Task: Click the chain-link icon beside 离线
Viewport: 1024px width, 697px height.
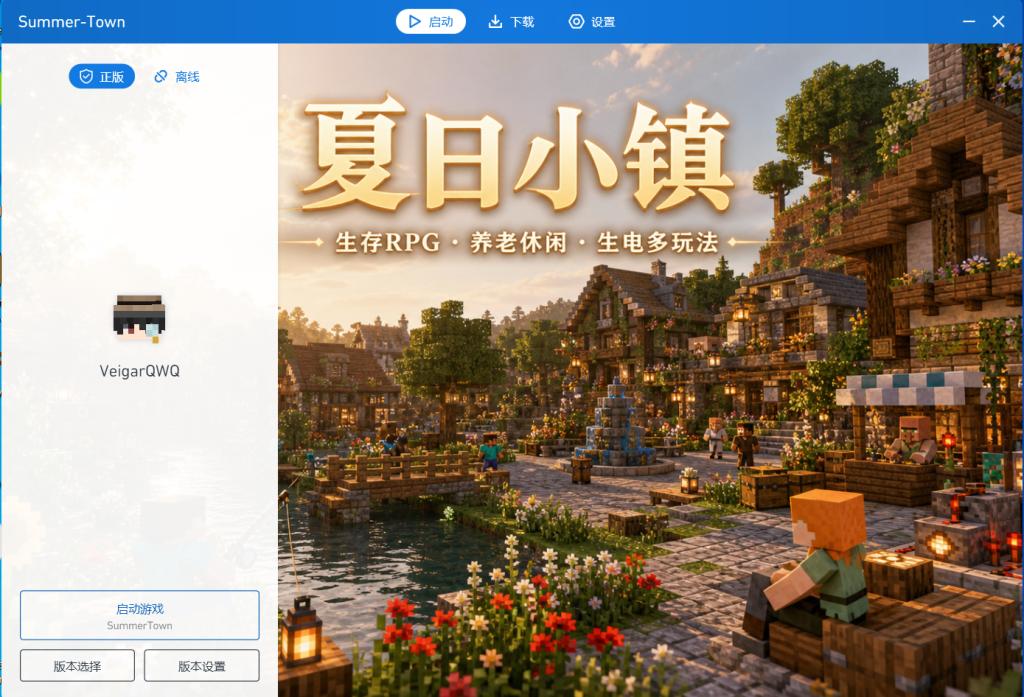Action: tap(161, 76)
